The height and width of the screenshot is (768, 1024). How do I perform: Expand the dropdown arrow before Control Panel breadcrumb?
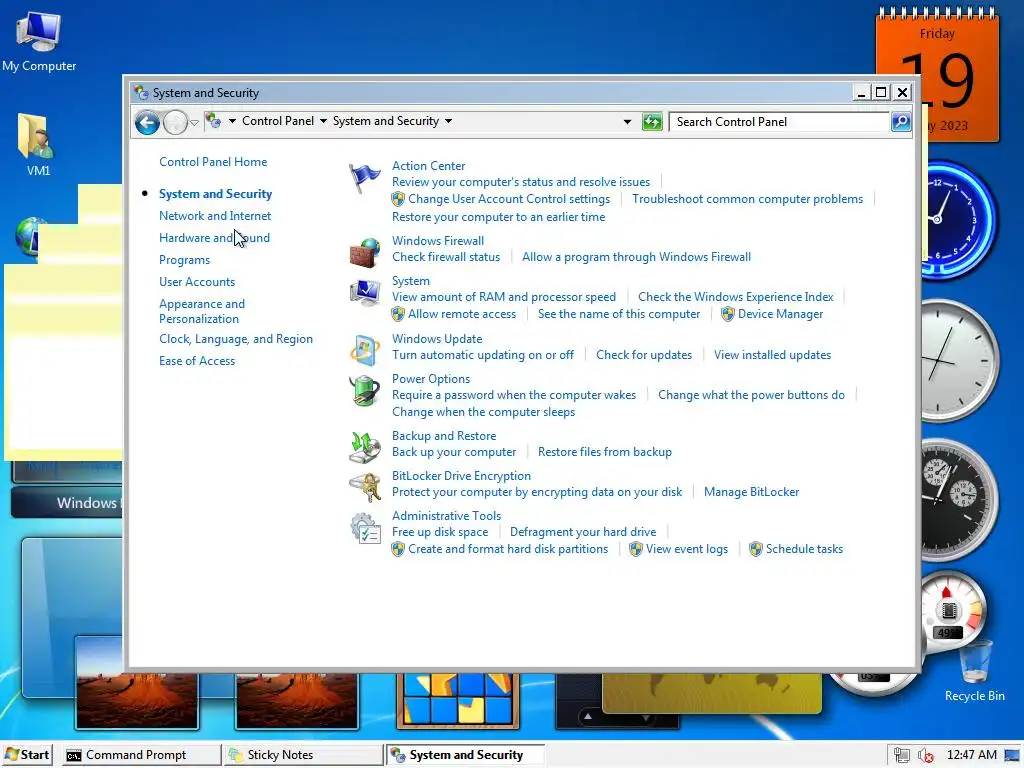(232, 121)
